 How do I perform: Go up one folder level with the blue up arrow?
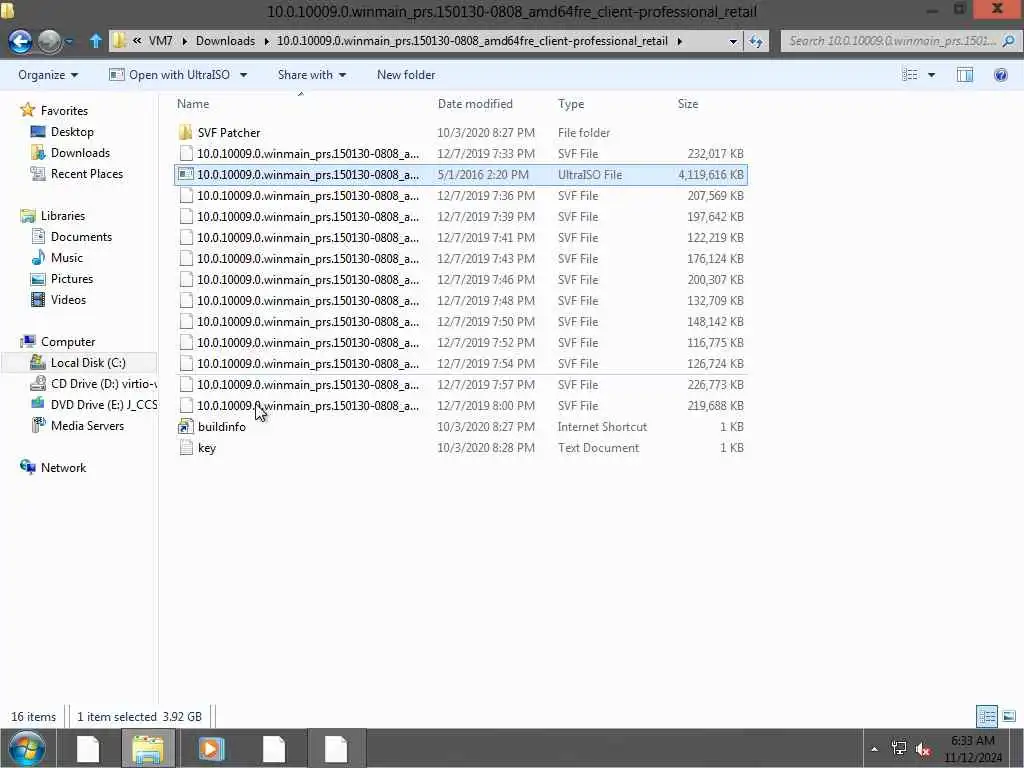[95, 41]
